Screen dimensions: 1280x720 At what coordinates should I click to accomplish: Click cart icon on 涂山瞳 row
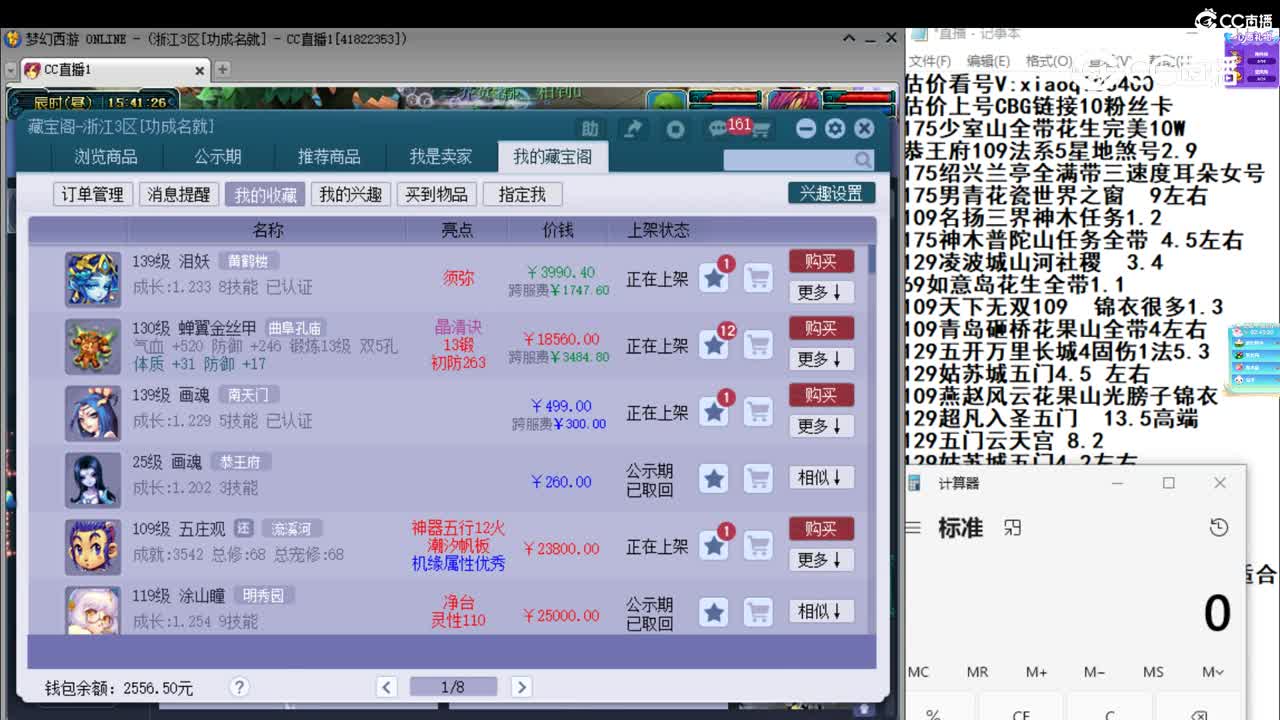[759, 612]
